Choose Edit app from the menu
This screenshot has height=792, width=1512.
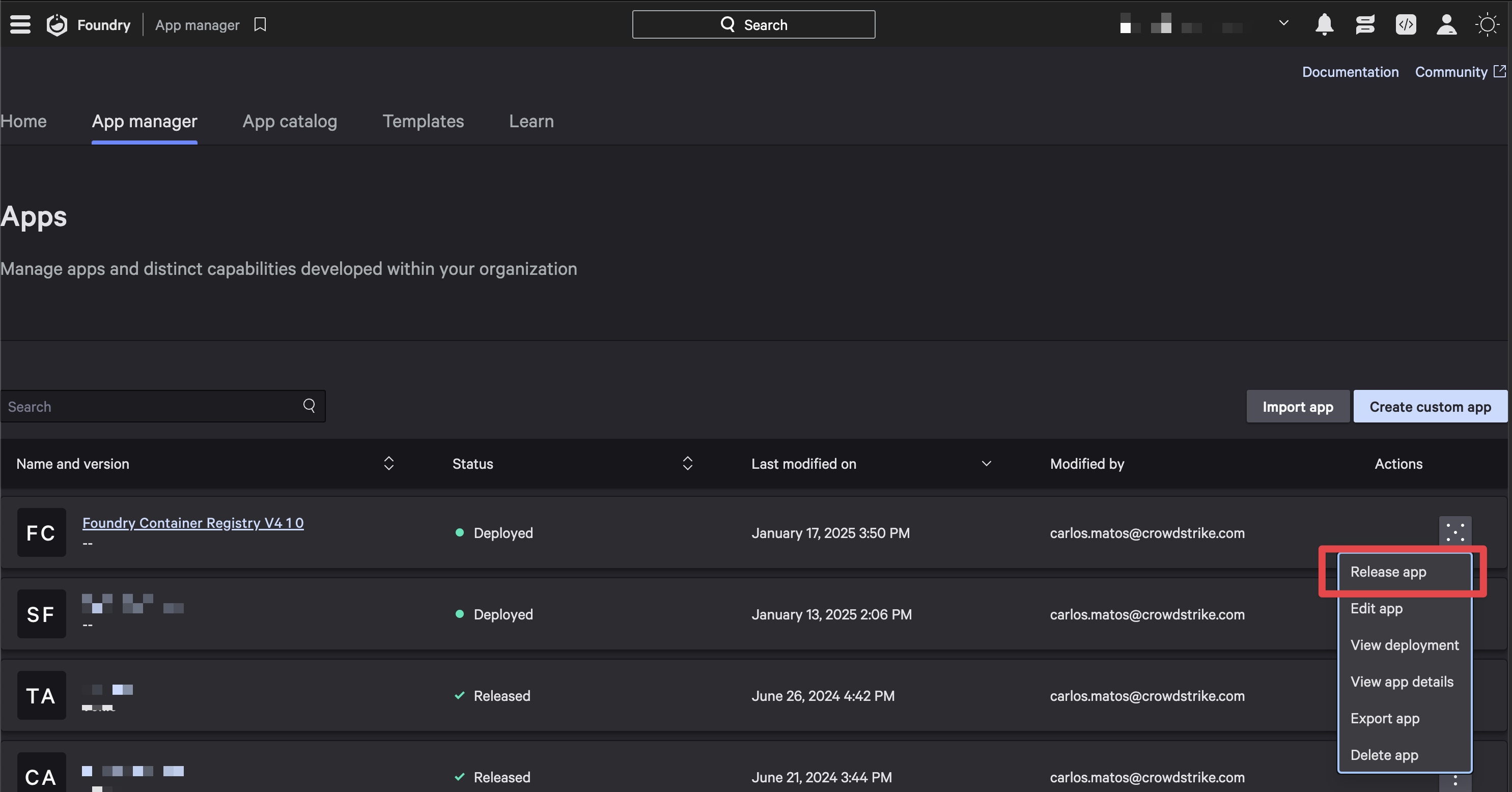(1404, 608)
